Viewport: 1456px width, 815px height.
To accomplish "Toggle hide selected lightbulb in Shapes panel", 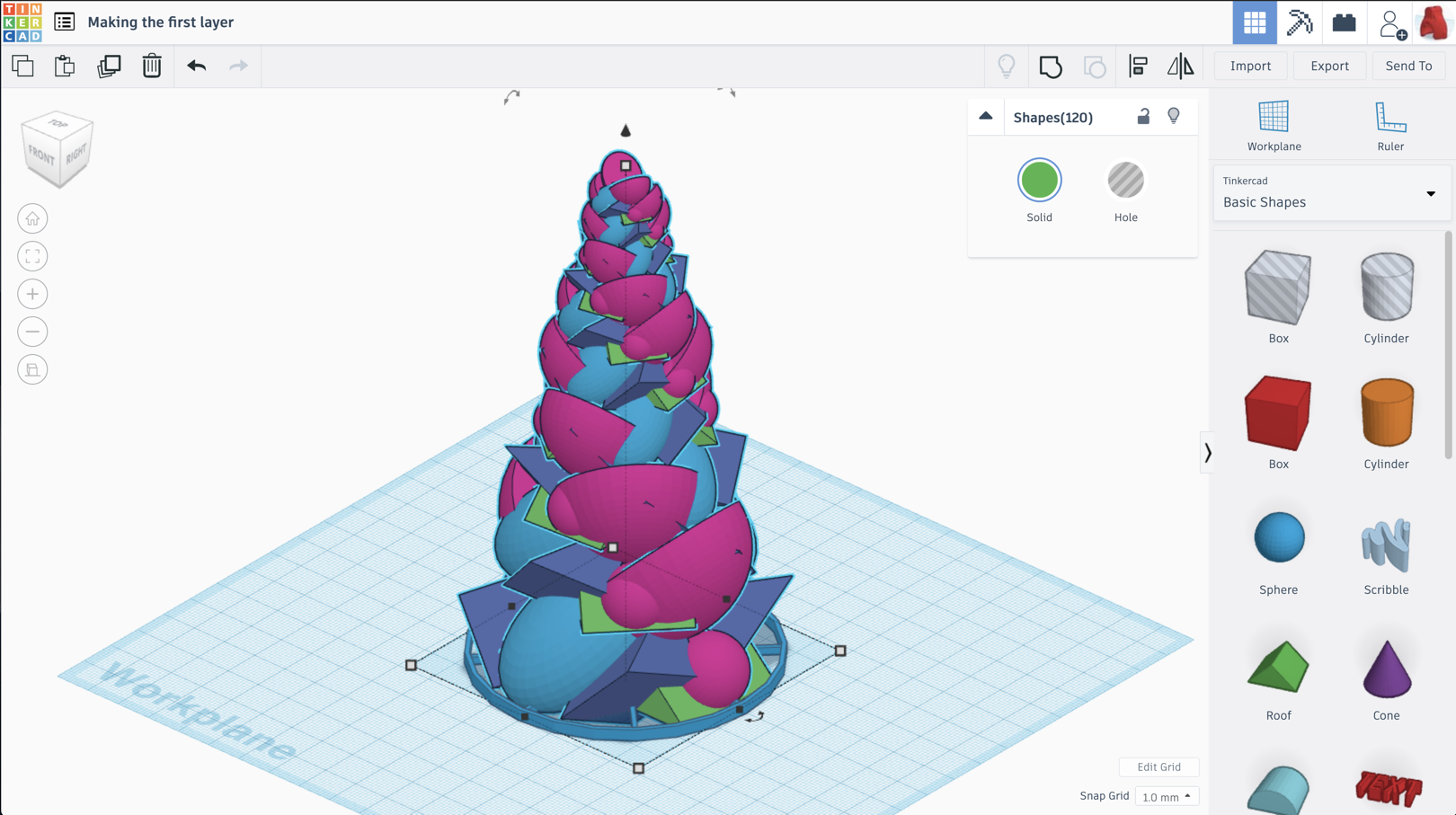I will pos(1174,116).
